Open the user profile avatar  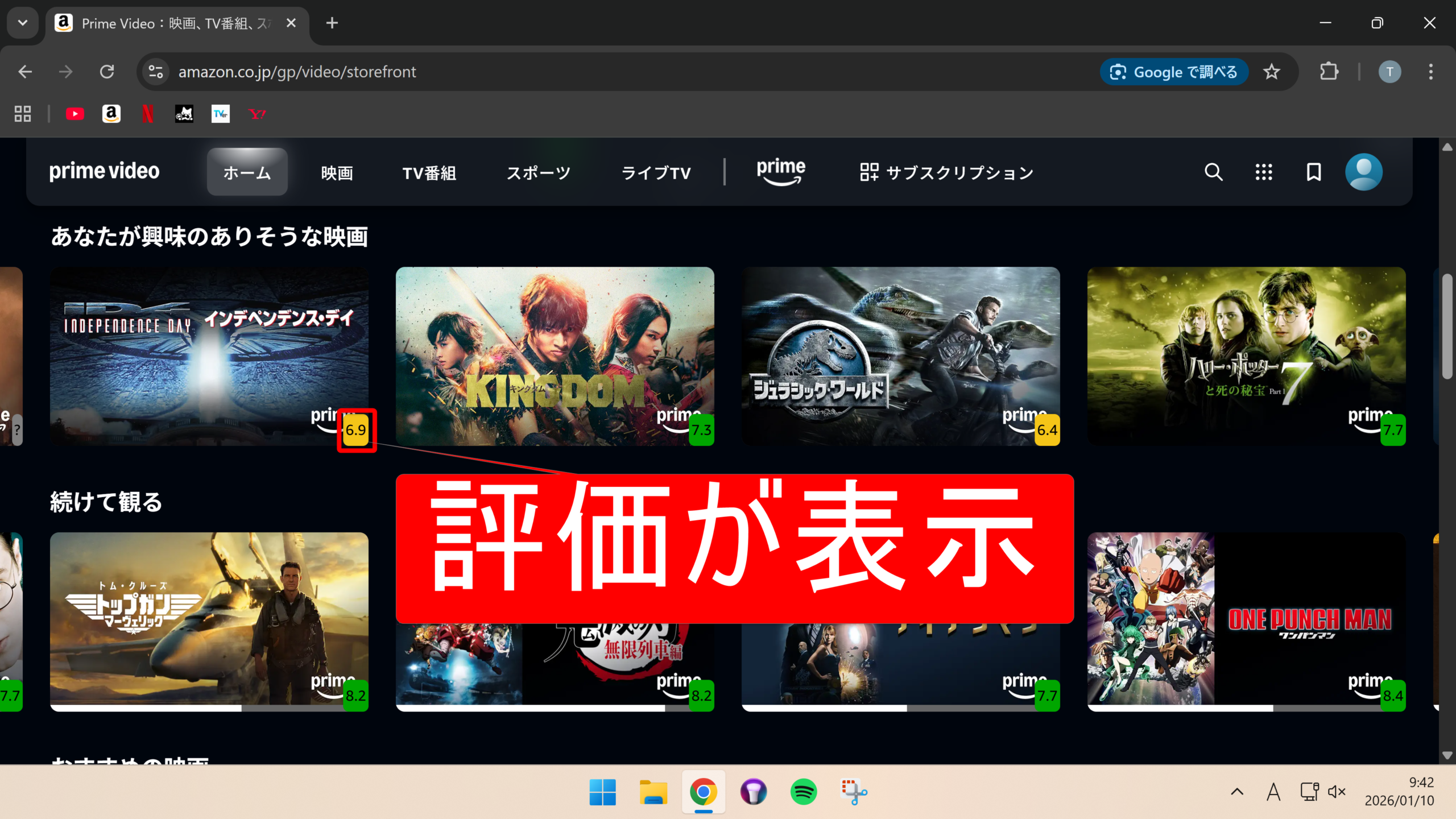pos(1363,172)
